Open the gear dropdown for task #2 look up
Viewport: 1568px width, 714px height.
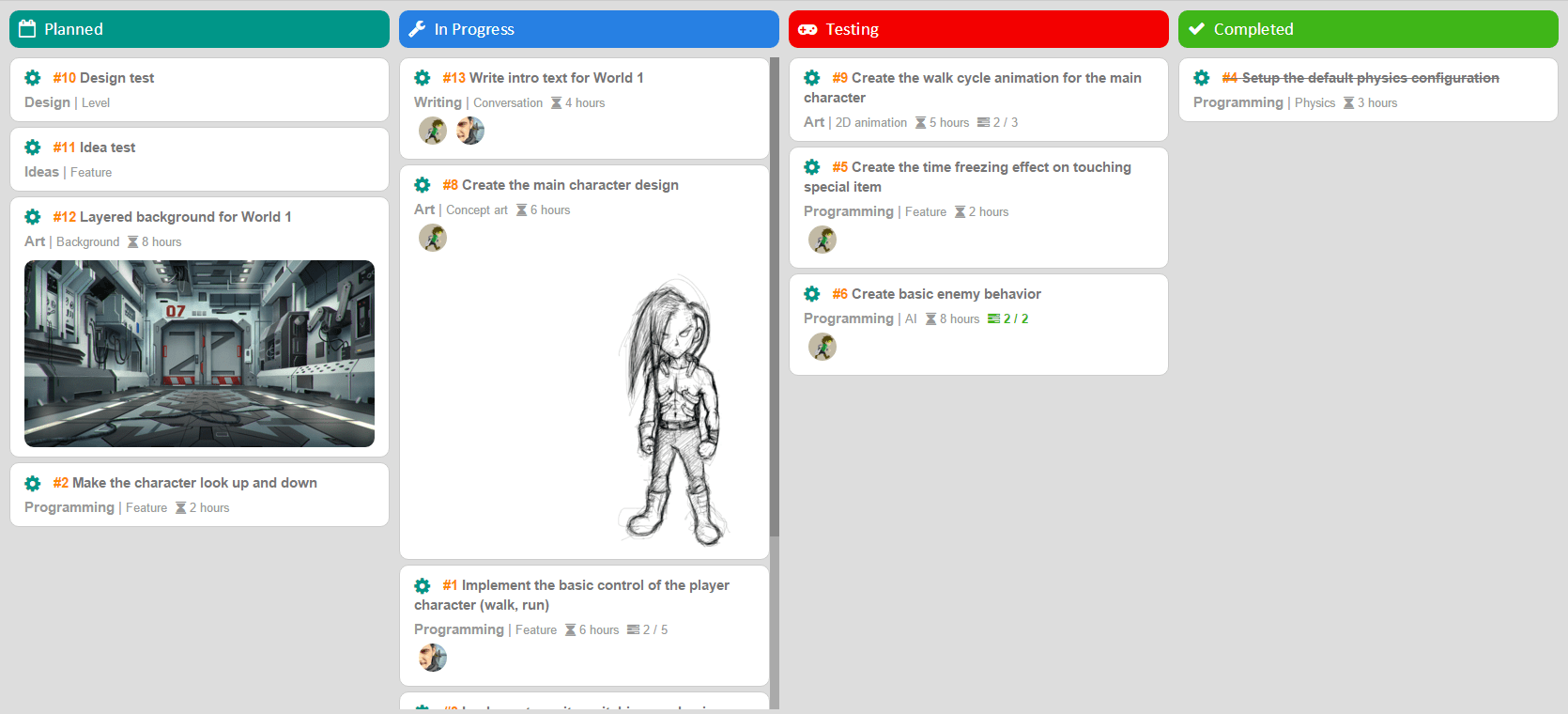coord(33,483)
